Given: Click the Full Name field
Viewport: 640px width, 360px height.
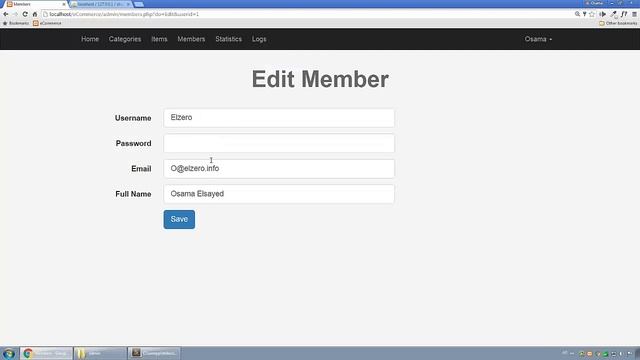Looking at the screenshot, I should pyautogui.click(x=279, y=194).
